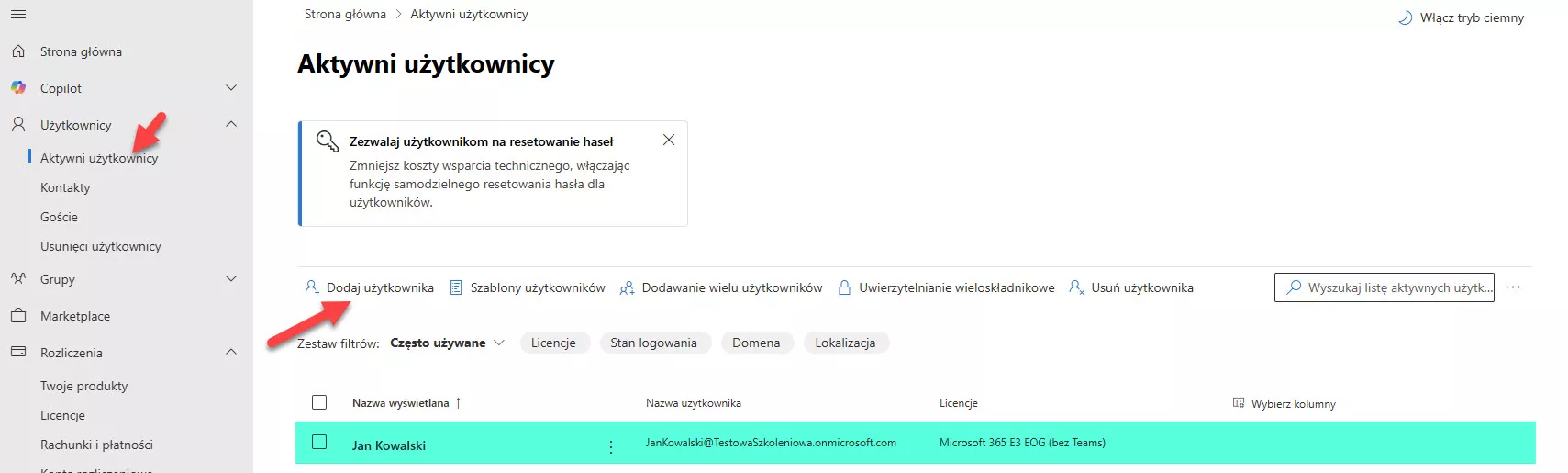Check the select-all checkbox in table header
This screenshot has width=1568, height=473.
pyautogui.click(x=319, y=402)
